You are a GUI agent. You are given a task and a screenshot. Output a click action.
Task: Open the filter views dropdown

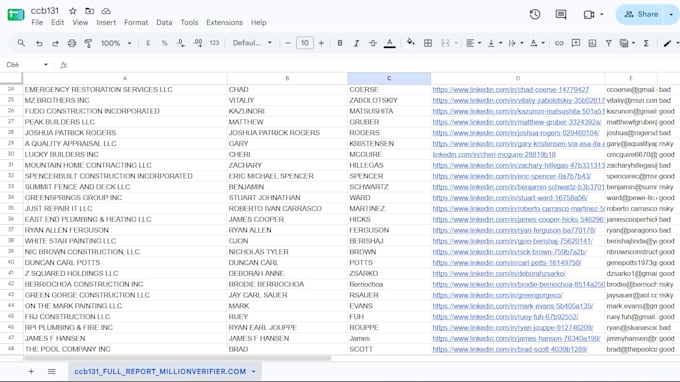(x=627, y=43)
